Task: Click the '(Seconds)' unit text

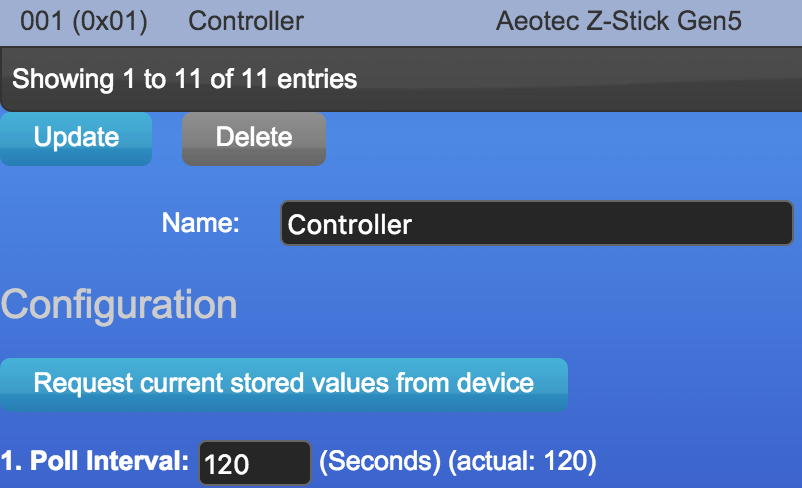Action: click(x=379, y=462)
